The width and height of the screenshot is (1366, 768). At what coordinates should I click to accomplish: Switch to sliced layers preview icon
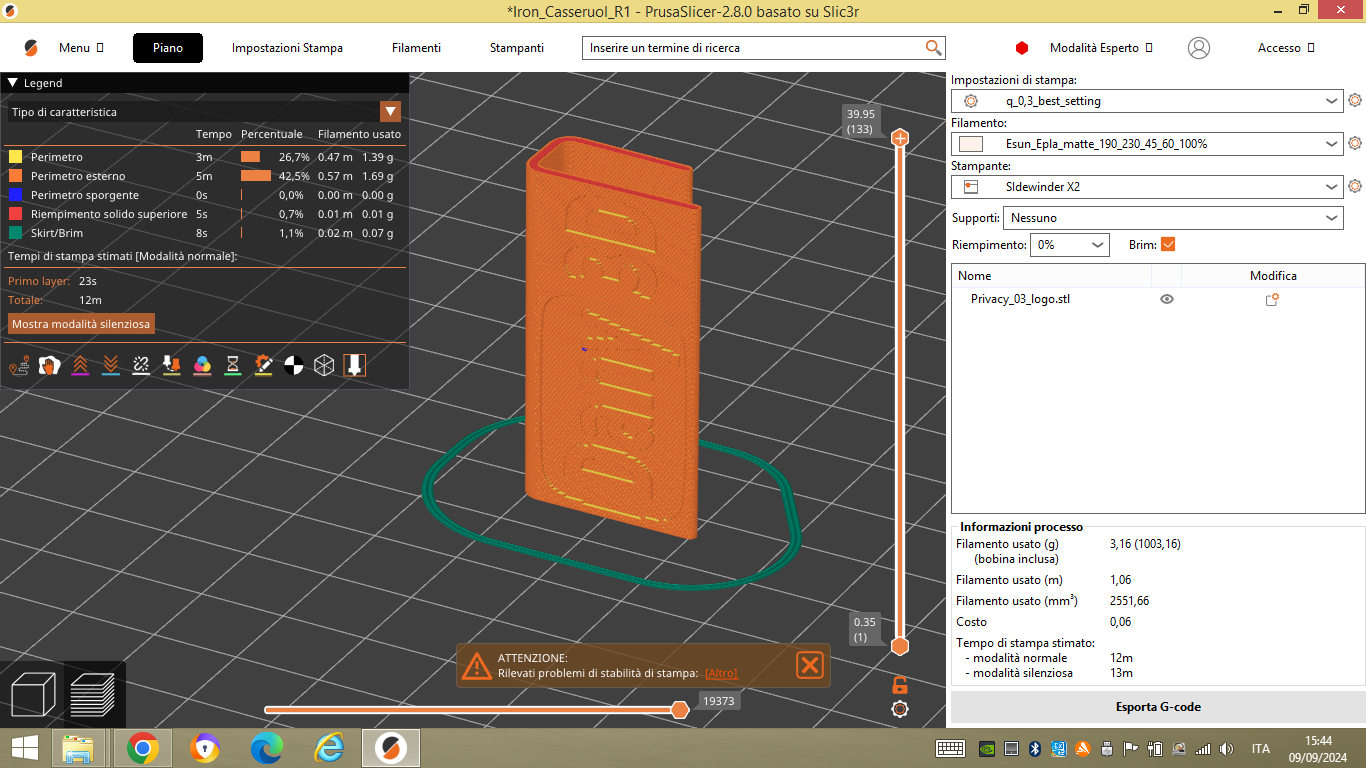(x=93, y=694)
